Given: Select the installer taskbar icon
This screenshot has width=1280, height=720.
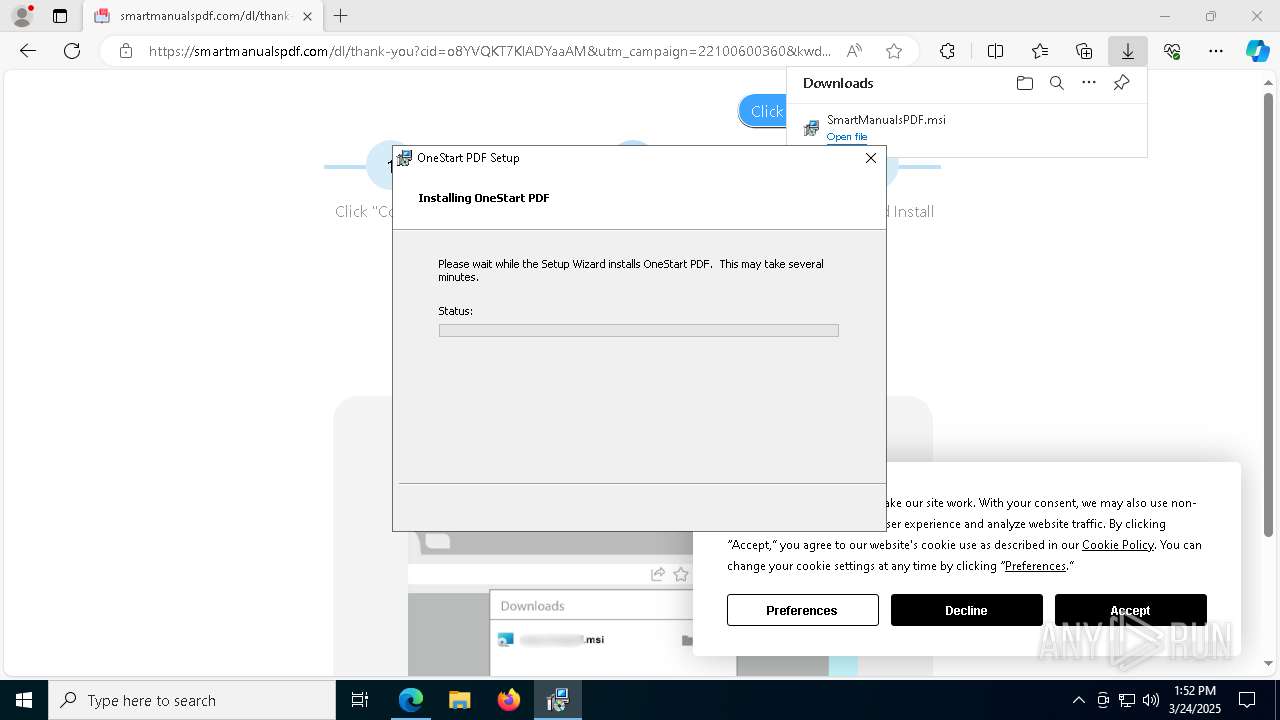Looking at the screenshot, I should pos(557,700).
